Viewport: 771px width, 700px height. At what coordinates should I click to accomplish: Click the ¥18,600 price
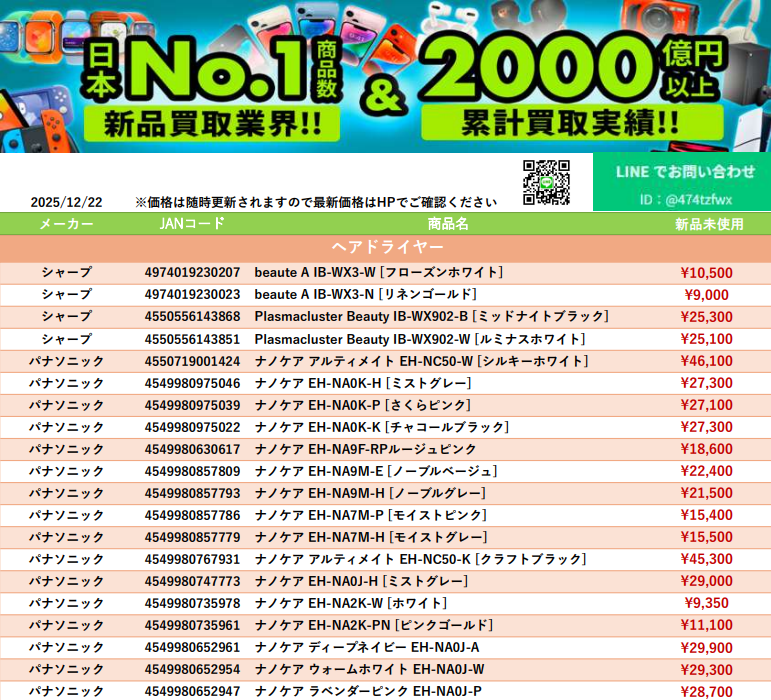707,449
